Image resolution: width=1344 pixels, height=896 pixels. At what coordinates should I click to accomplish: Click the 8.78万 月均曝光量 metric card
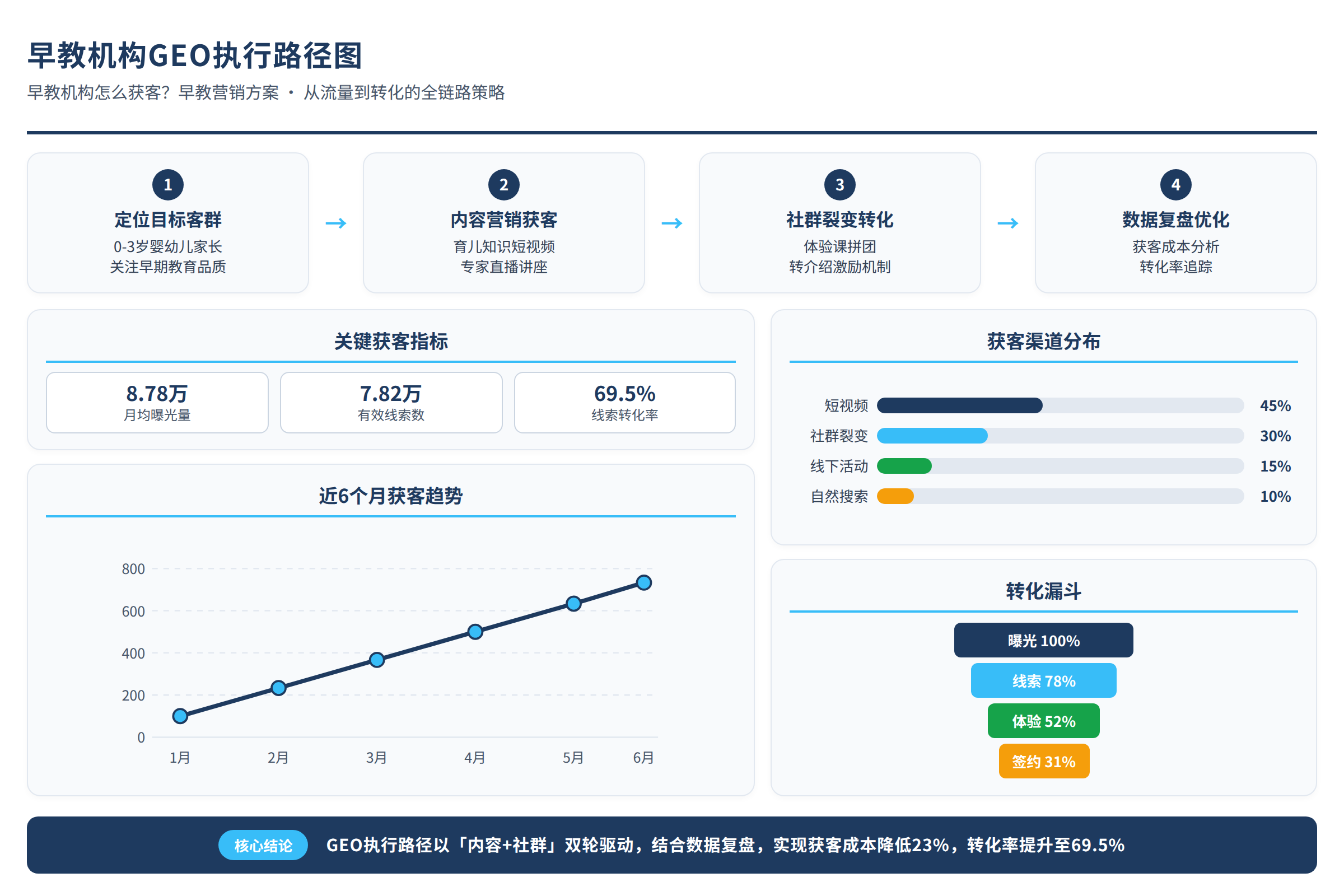(x=157, y=403)
